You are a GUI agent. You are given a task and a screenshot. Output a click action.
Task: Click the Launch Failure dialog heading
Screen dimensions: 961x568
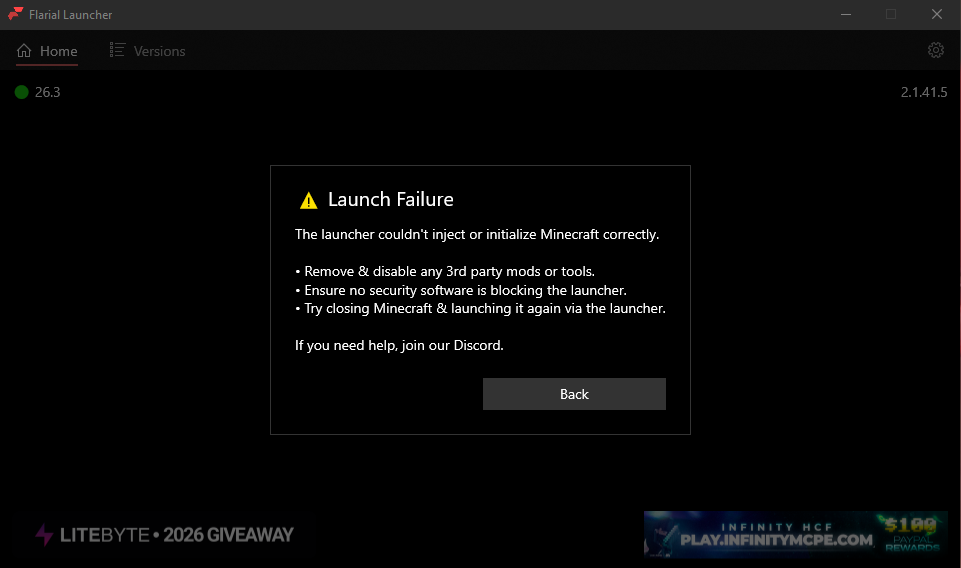(x=390, y=199)
